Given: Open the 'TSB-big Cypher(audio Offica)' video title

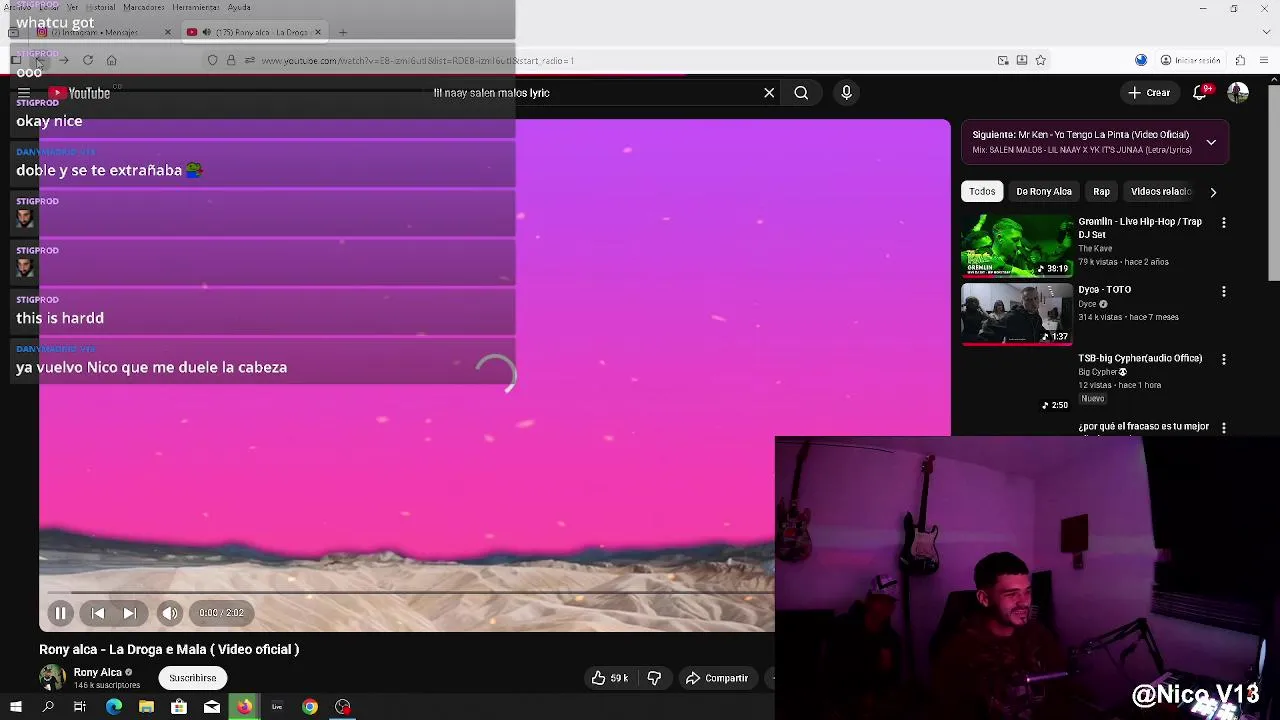Looking at the screenshot, I should pos(1140,358).
